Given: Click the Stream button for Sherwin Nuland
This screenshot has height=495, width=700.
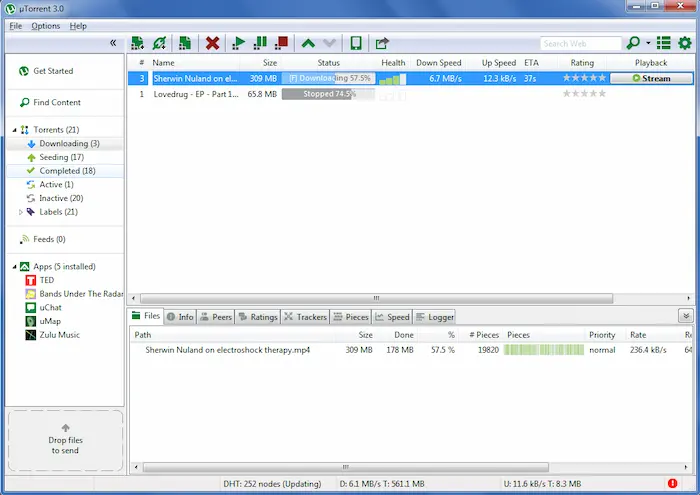Looking at the screenshot, I should (651, 78).
